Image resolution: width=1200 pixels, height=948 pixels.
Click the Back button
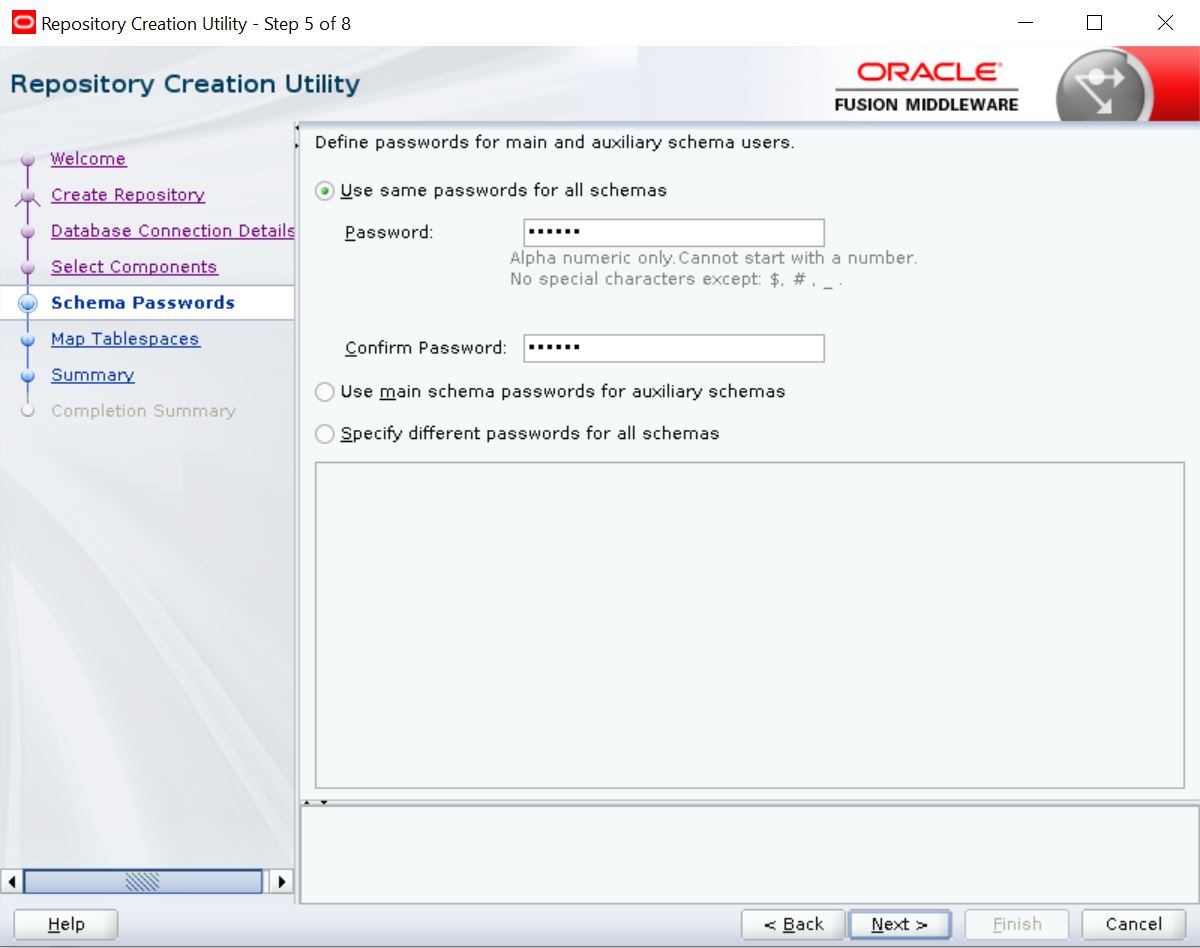tap(794, 924)
